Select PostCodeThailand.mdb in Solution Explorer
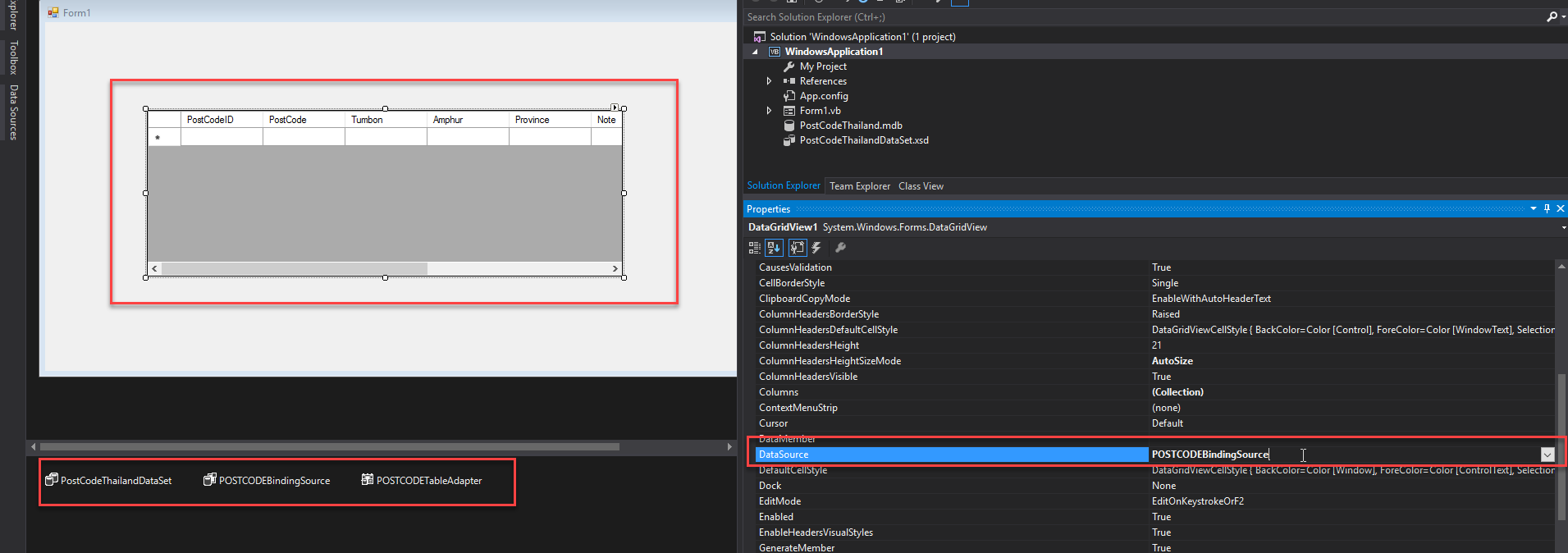Screen dimensions: 1568x553 pos(850,126)
